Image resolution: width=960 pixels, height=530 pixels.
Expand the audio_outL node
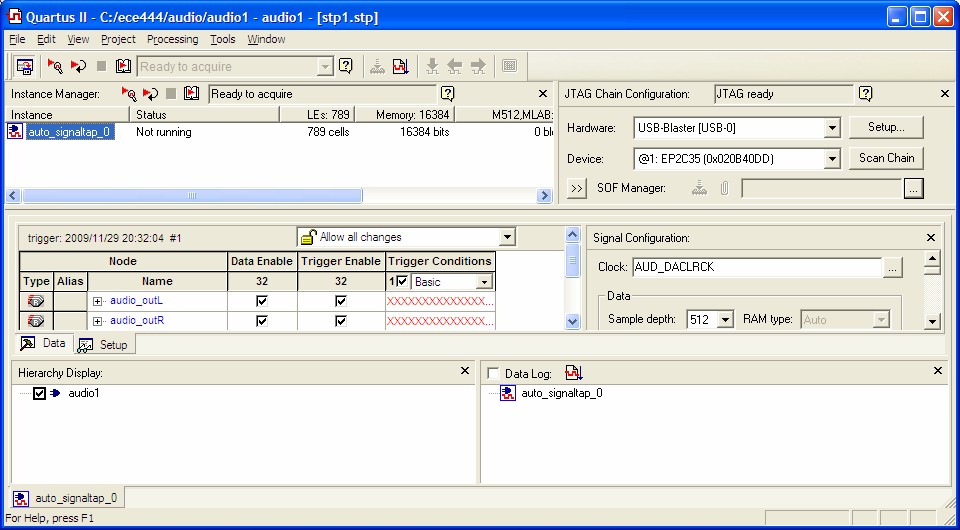pos(98,300)
